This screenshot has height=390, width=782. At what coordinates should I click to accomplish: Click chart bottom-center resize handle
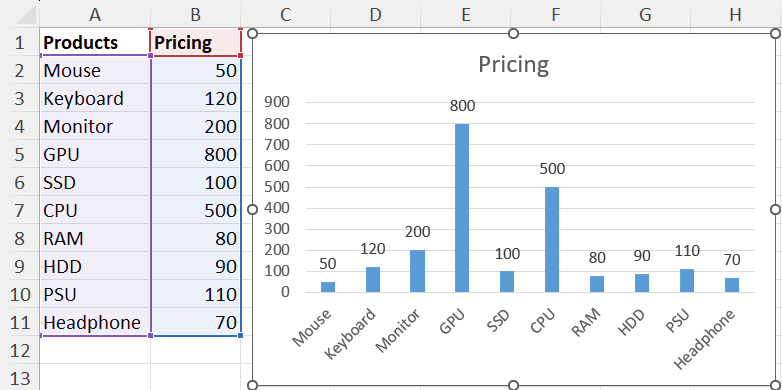[x=513, y=385]
